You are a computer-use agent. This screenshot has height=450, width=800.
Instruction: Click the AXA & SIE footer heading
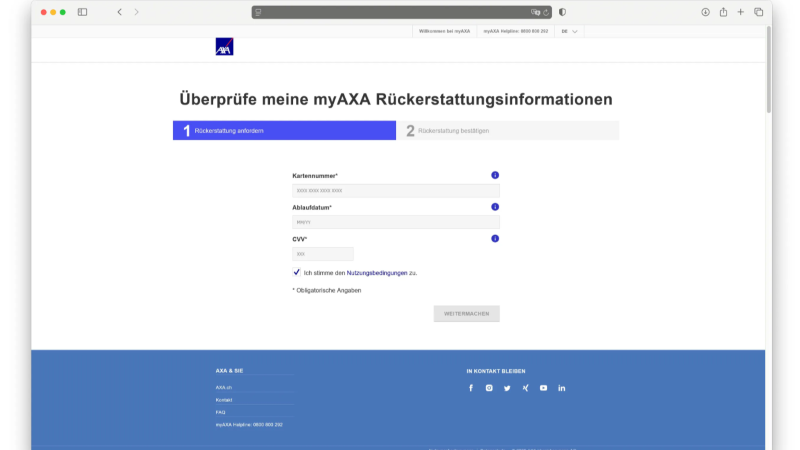click(229, 370)
